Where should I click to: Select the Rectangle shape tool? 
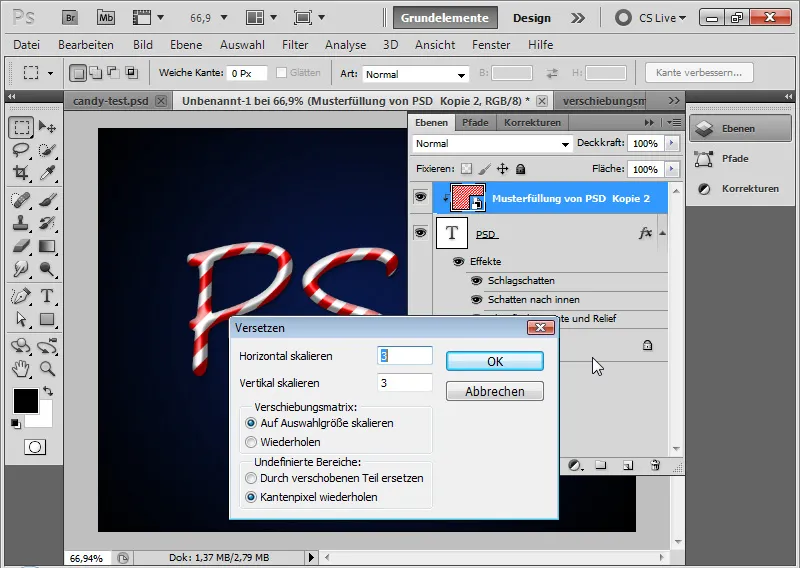(x=47, y=319)
